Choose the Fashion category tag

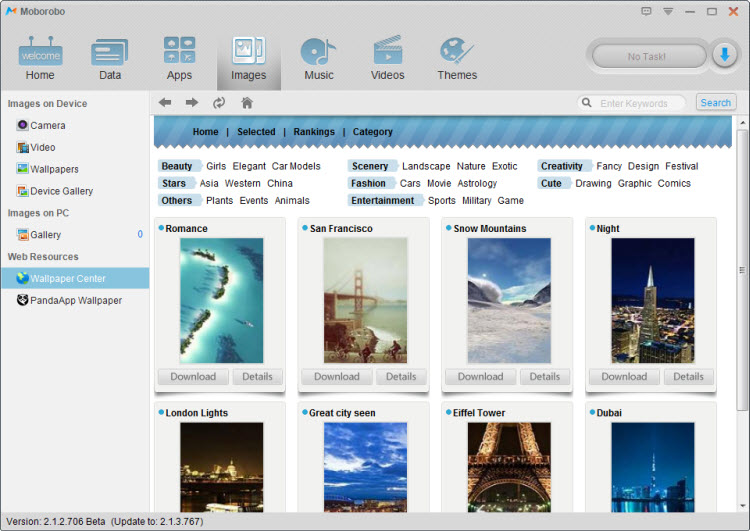[370, 183]
